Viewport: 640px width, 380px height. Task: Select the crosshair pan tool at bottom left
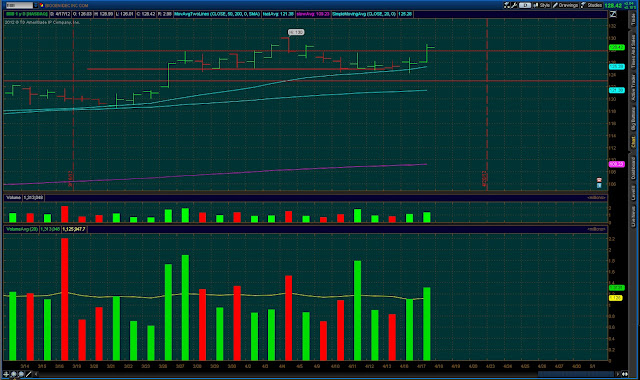click(6, 374)
